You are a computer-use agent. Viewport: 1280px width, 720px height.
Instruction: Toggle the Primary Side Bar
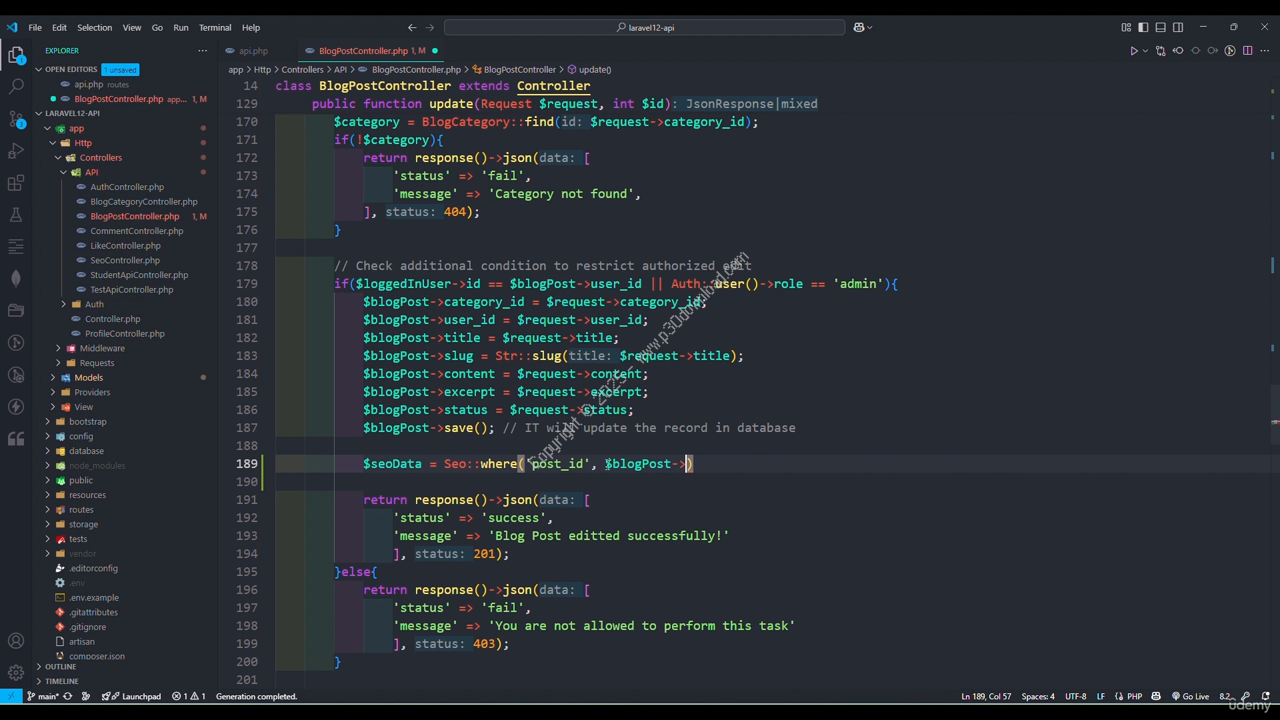(x=1143, y=27)
